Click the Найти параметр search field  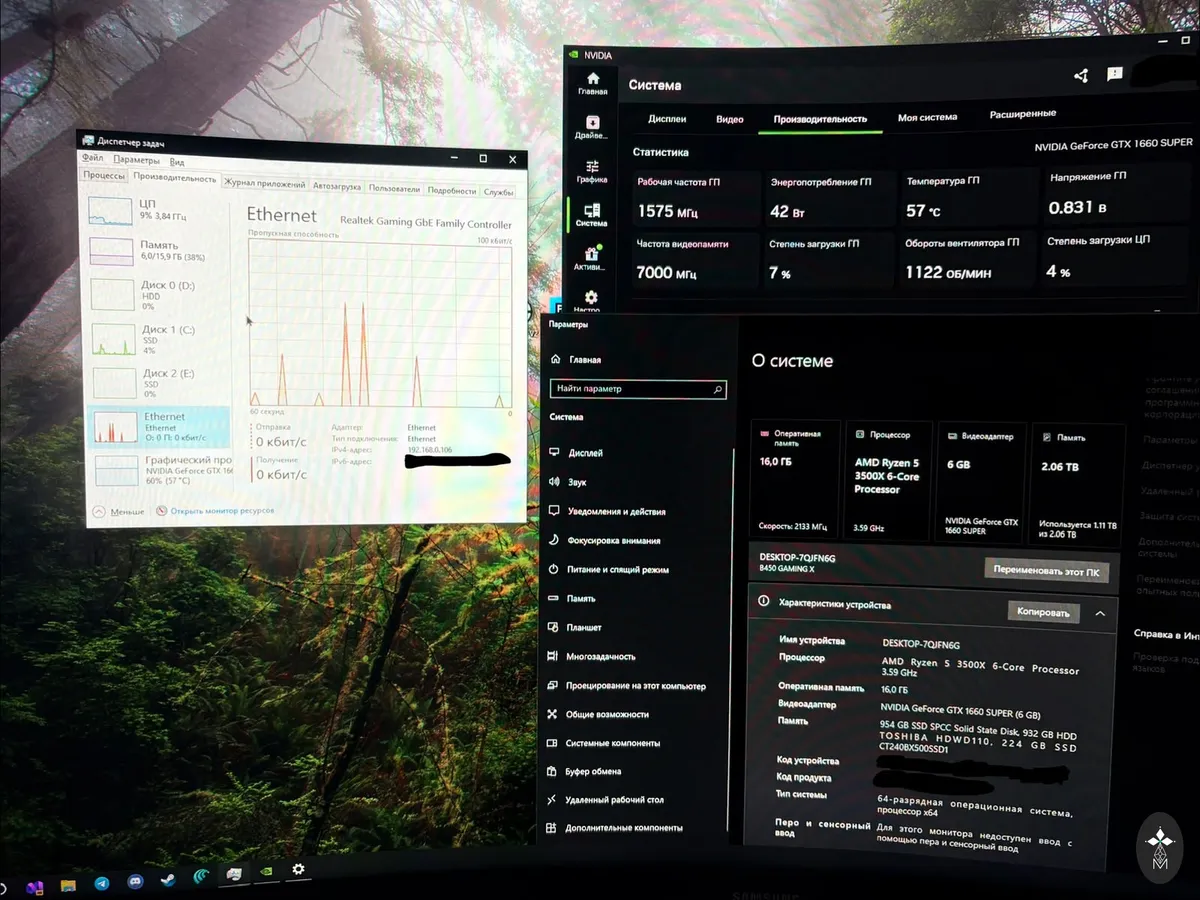[637, 389]
